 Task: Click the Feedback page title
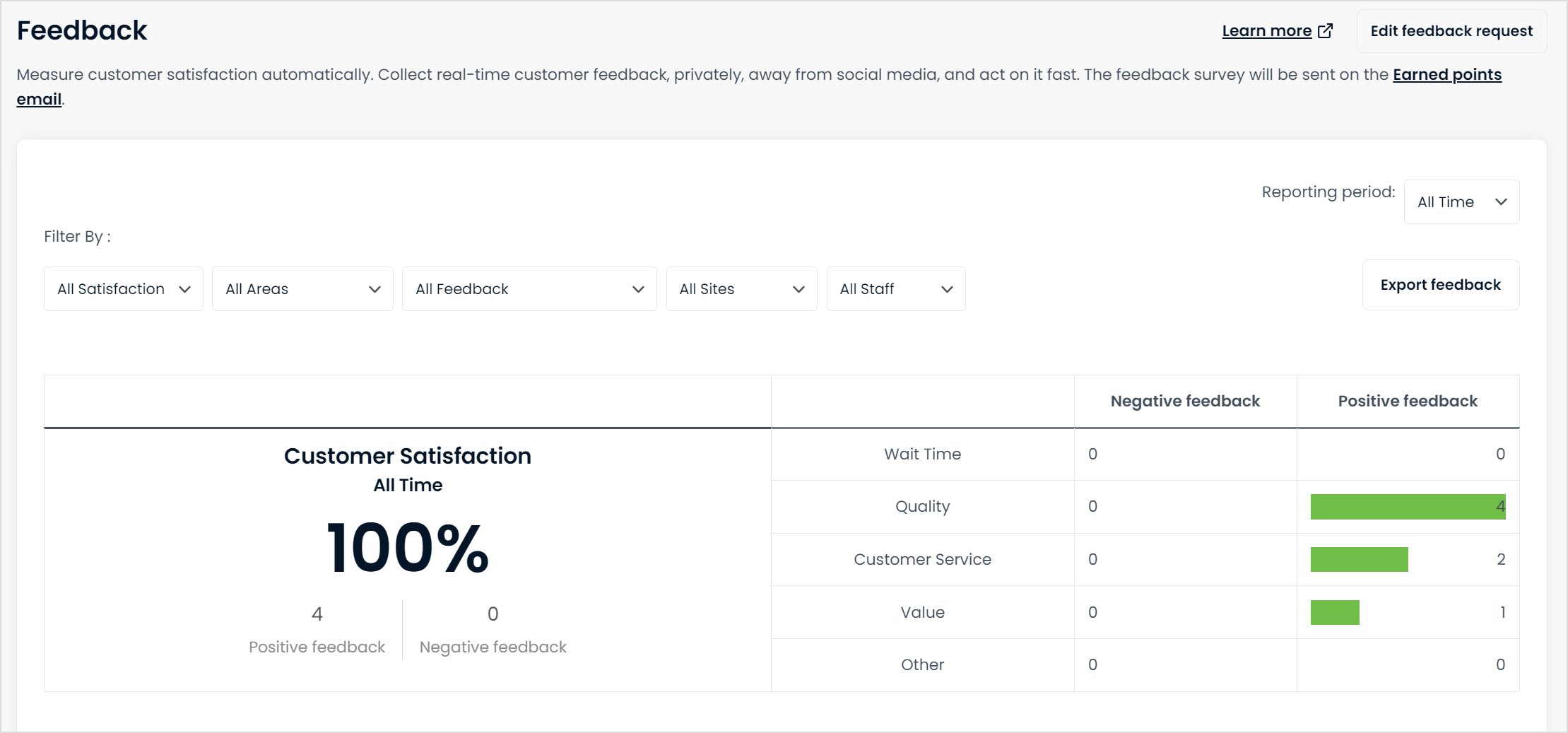pyautogui.click(x=82, y=31)
